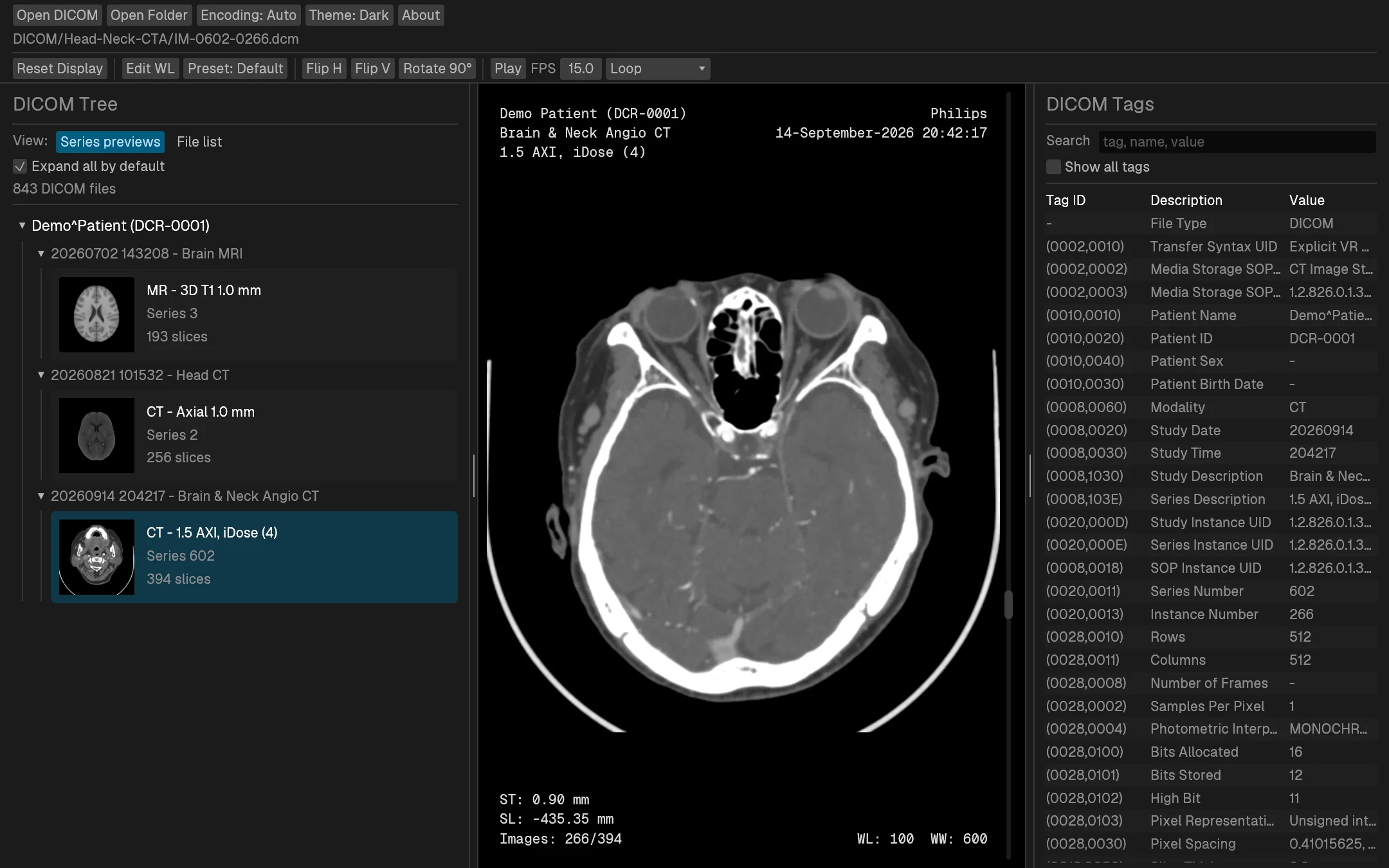Rotate the image 90 degrees
1389x868 pixels.
click(x=437, y=68)
